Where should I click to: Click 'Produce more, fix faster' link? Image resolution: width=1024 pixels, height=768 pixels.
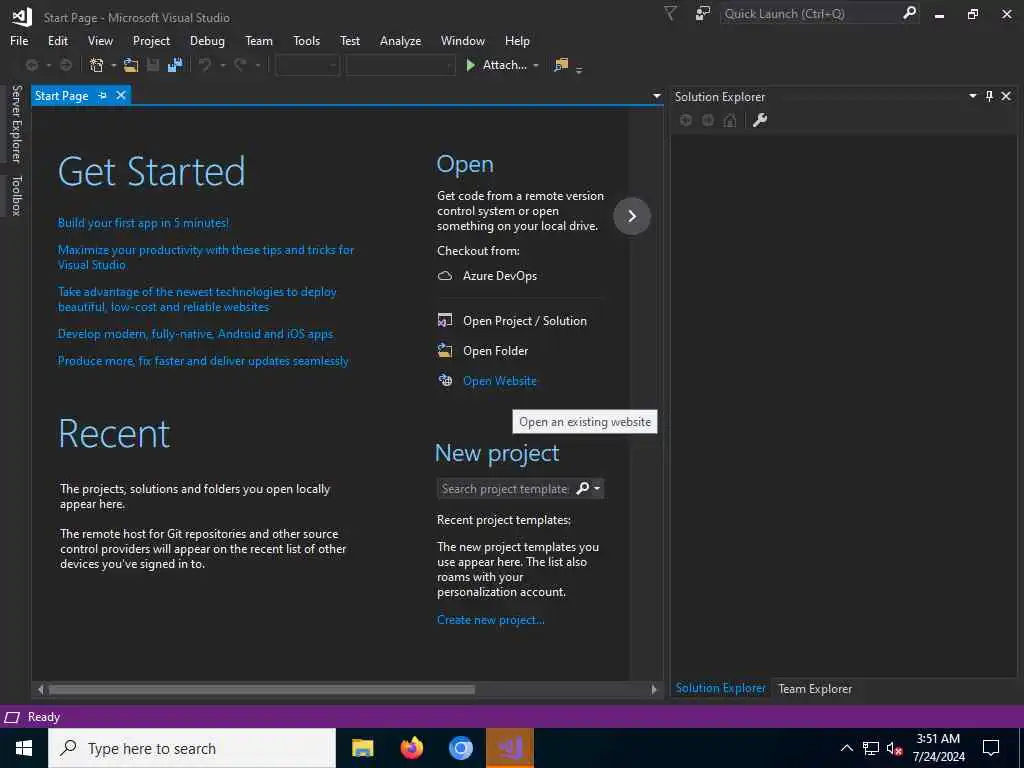point(203,360)
